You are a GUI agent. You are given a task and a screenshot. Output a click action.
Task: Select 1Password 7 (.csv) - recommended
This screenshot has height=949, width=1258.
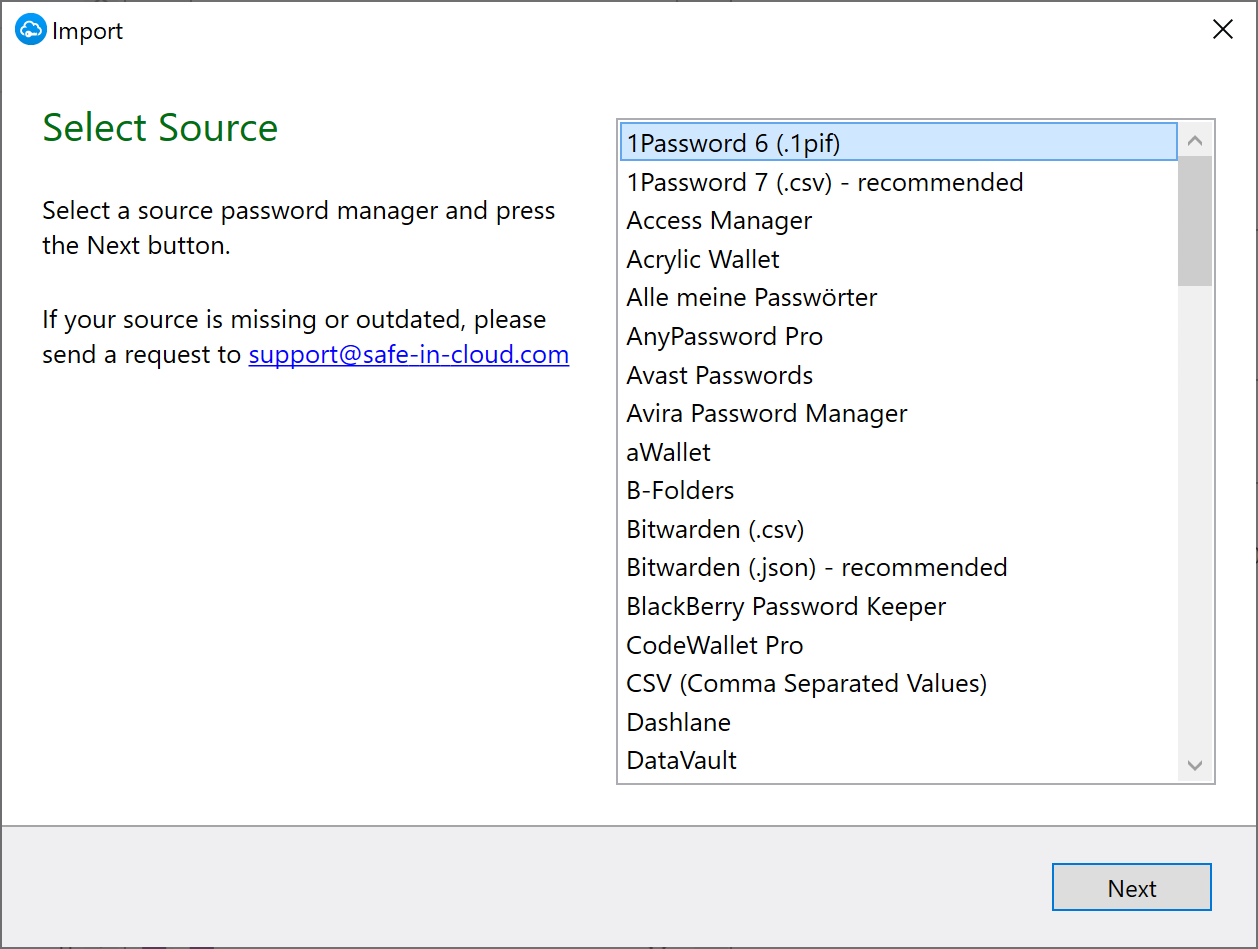[898, 182]
